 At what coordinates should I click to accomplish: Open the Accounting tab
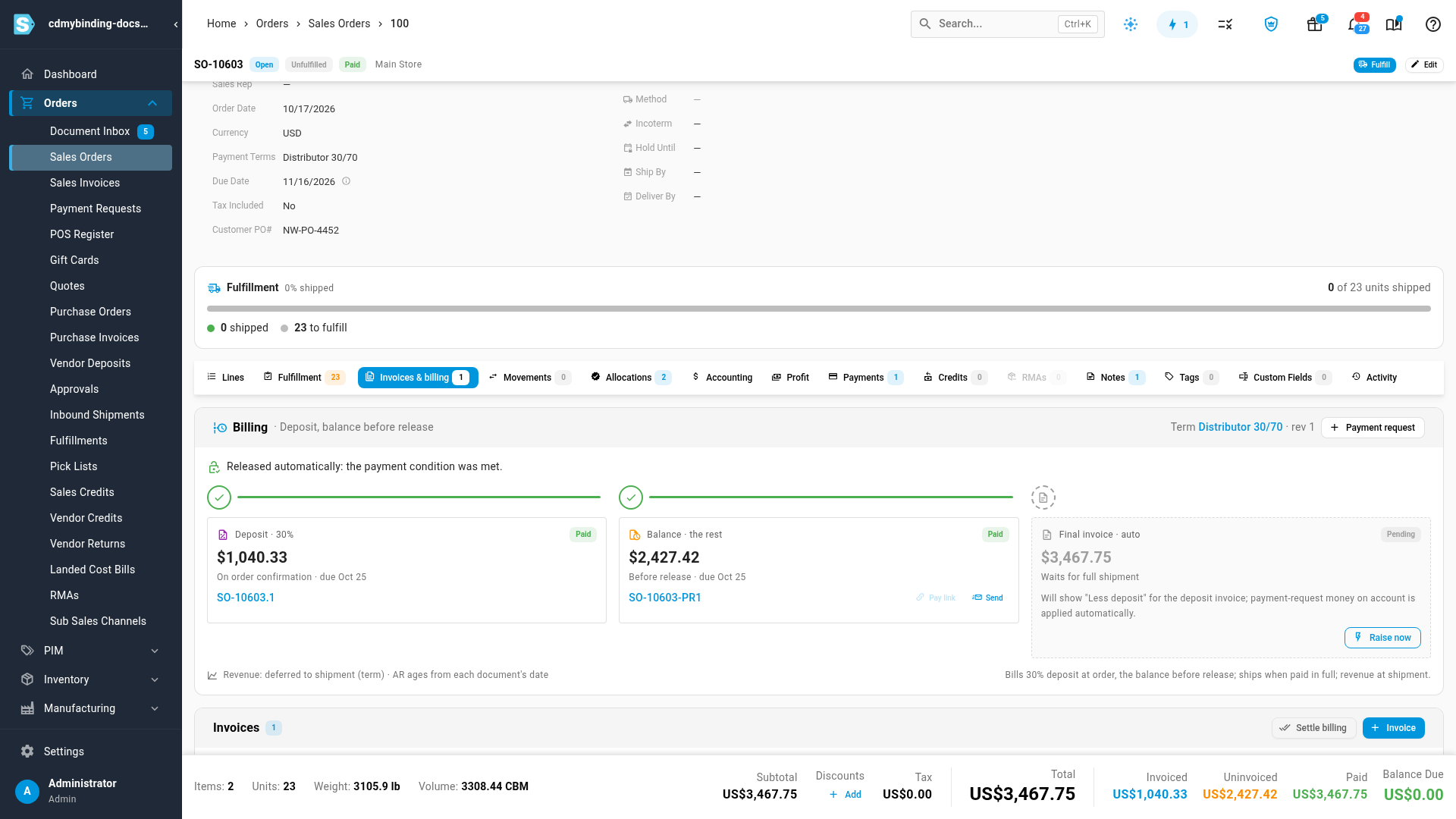tap(722, 377)
